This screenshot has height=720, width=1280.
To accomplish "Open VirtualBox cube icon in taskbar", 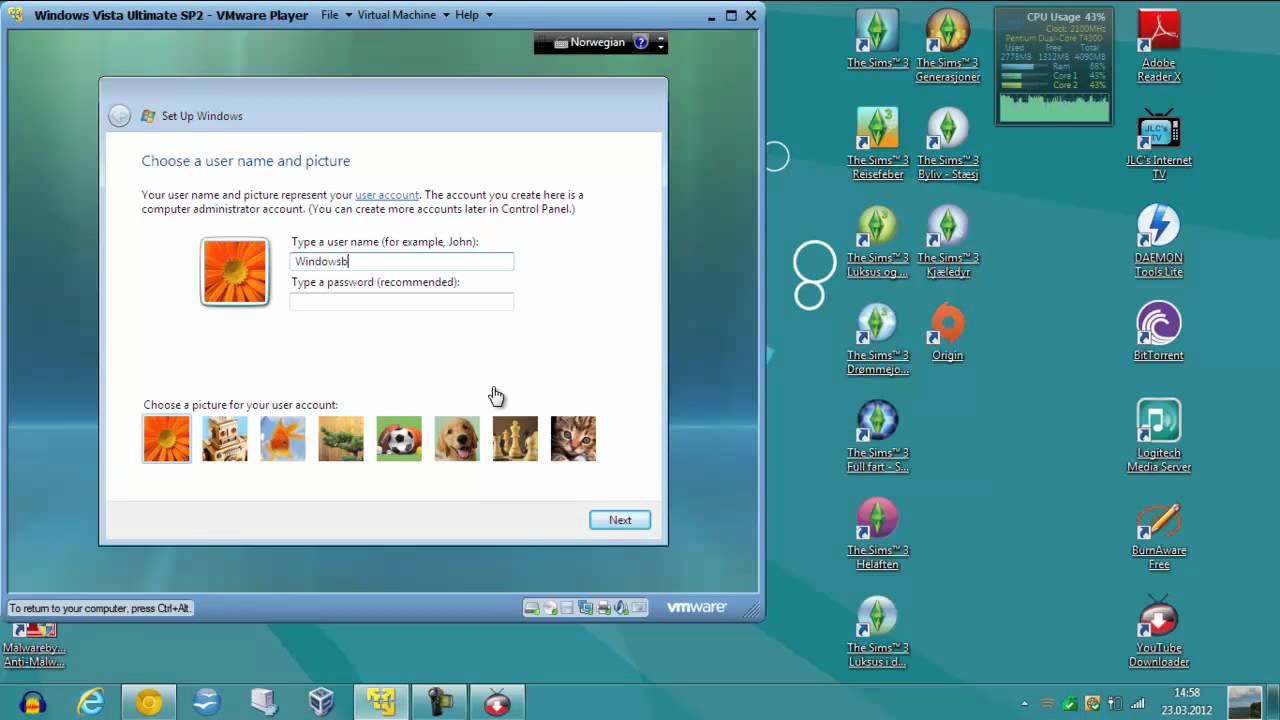I will (322, 702).
